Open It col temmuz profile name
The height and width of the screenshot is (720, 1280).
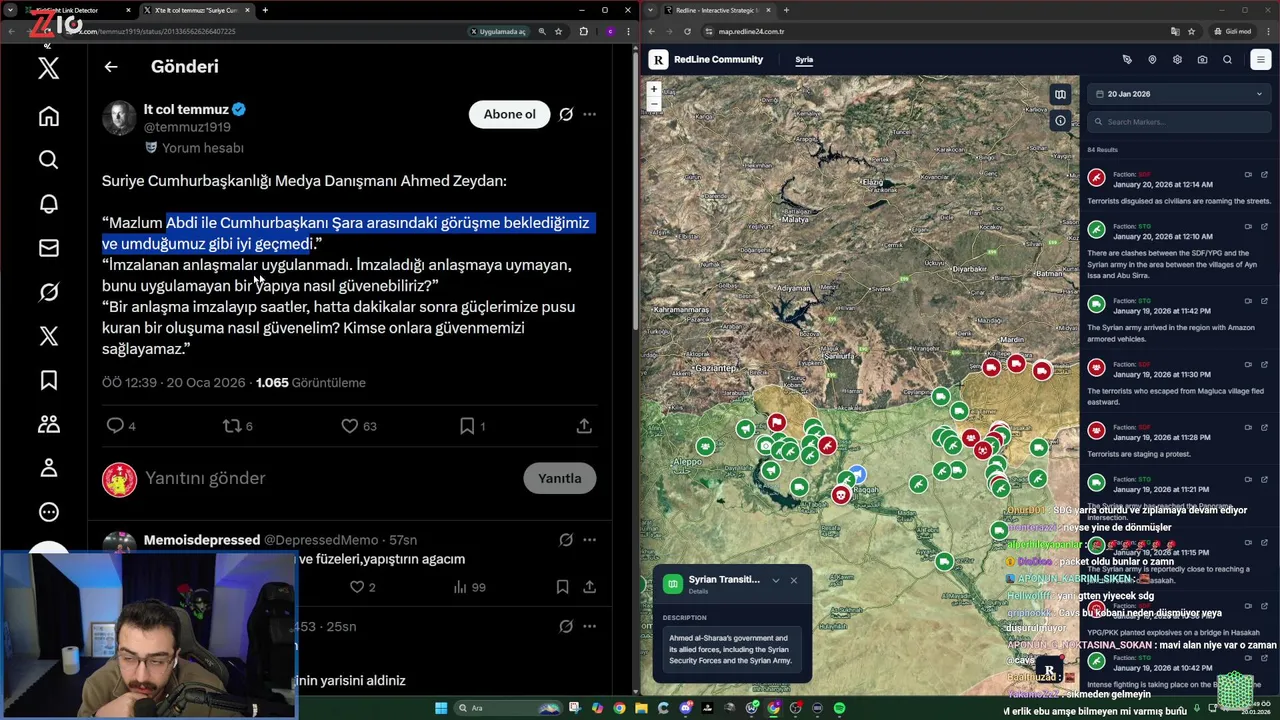[x=186, y=110]
